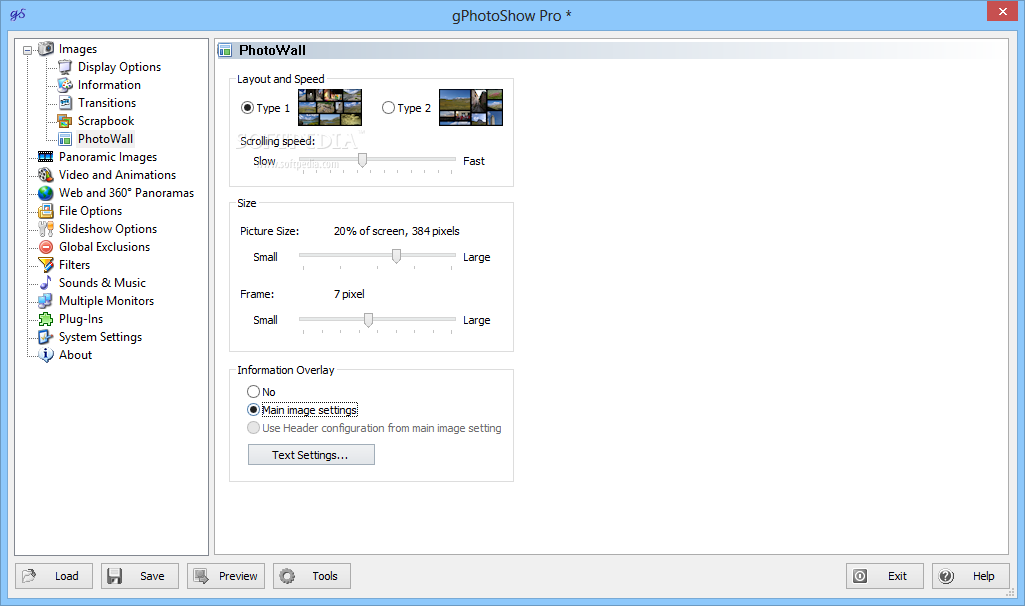Screen dimensions: 1025x606
Task: Open the Scrapbook tree item
Action: [106, 121]
